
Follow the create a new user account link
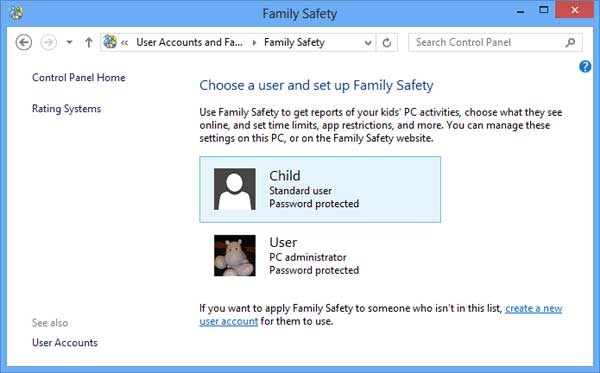(x=533, y=308)
